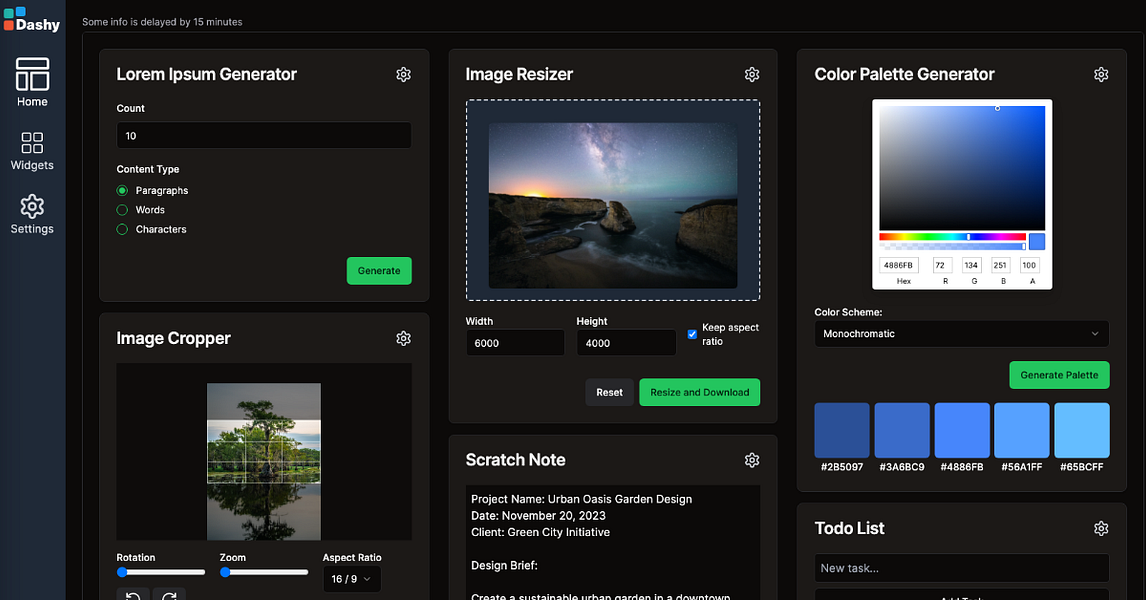Select the Words content type
Viewport: 1146px width, 600px height.
[123, 209]
